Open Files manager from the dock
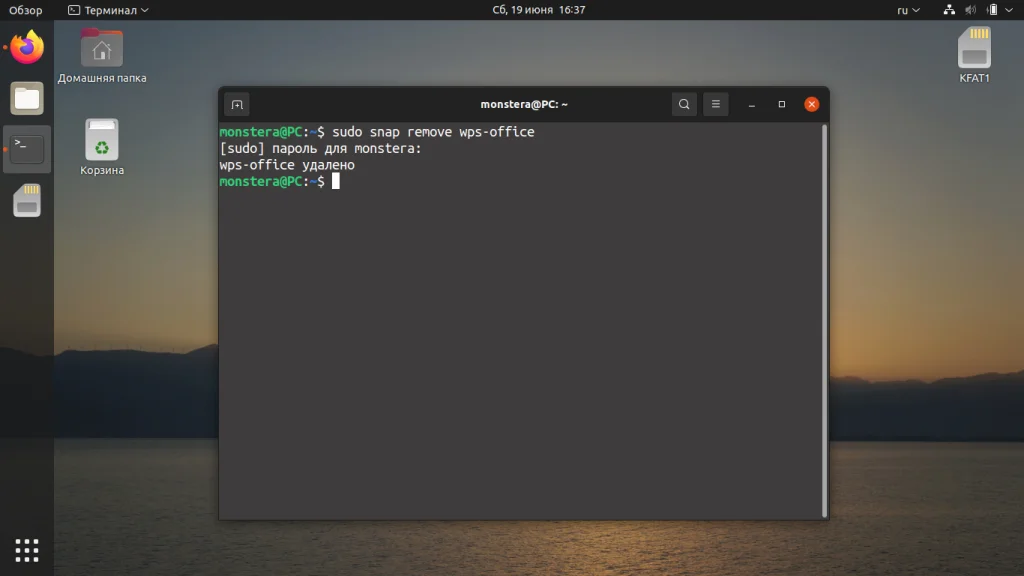The height and width of the screenshot is (576, 1024). point(27,99)
